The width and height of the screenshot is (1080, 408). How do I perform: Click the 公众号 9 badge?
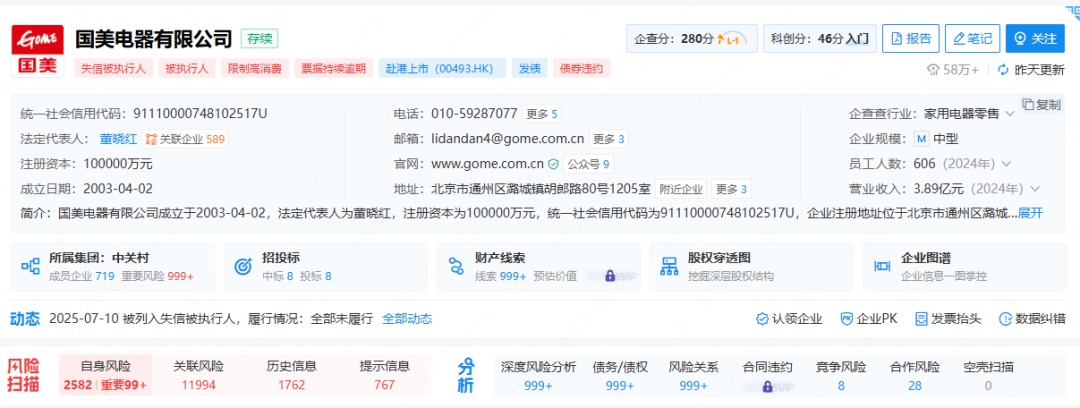[588, 164]
